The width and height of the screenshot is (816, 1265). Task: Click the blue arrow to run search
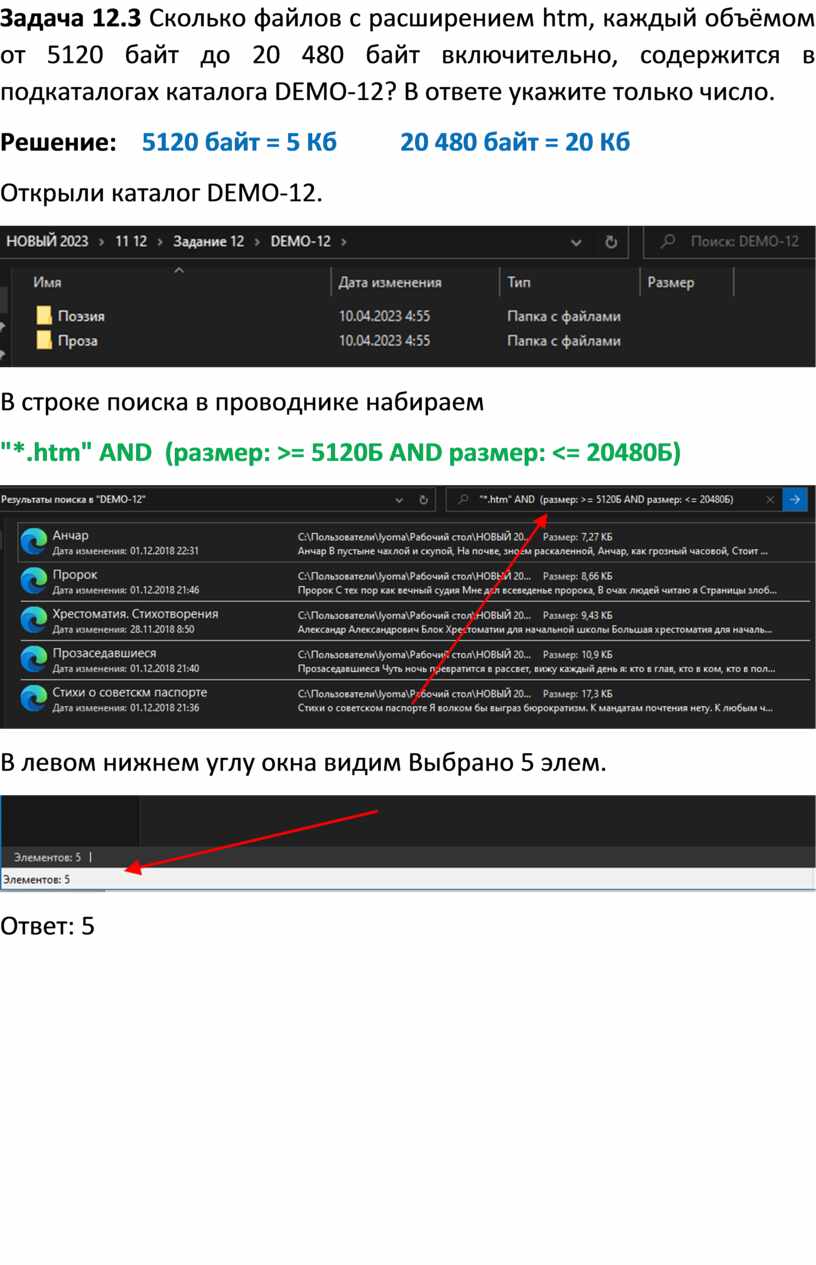[x=795, y=499]
